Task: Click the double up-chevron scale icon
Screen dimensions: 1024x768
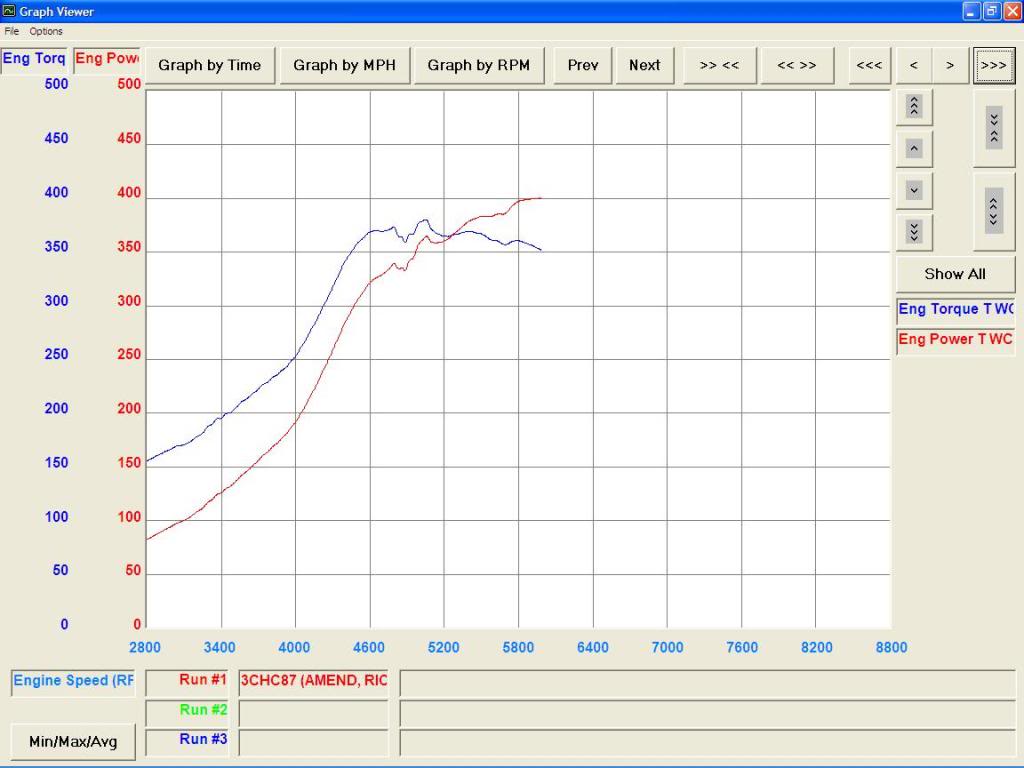Action: point(913,105)
